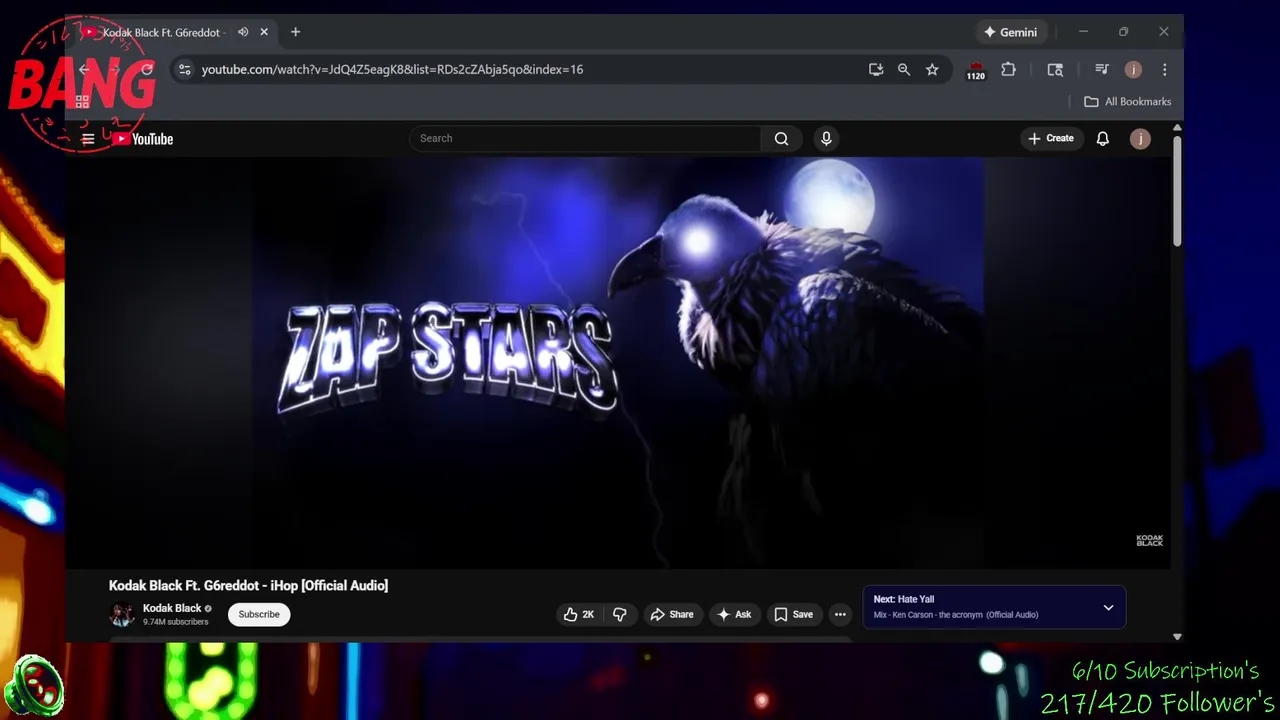
Task: Click the 9.74M subscribers text
Action: [175, 622]
